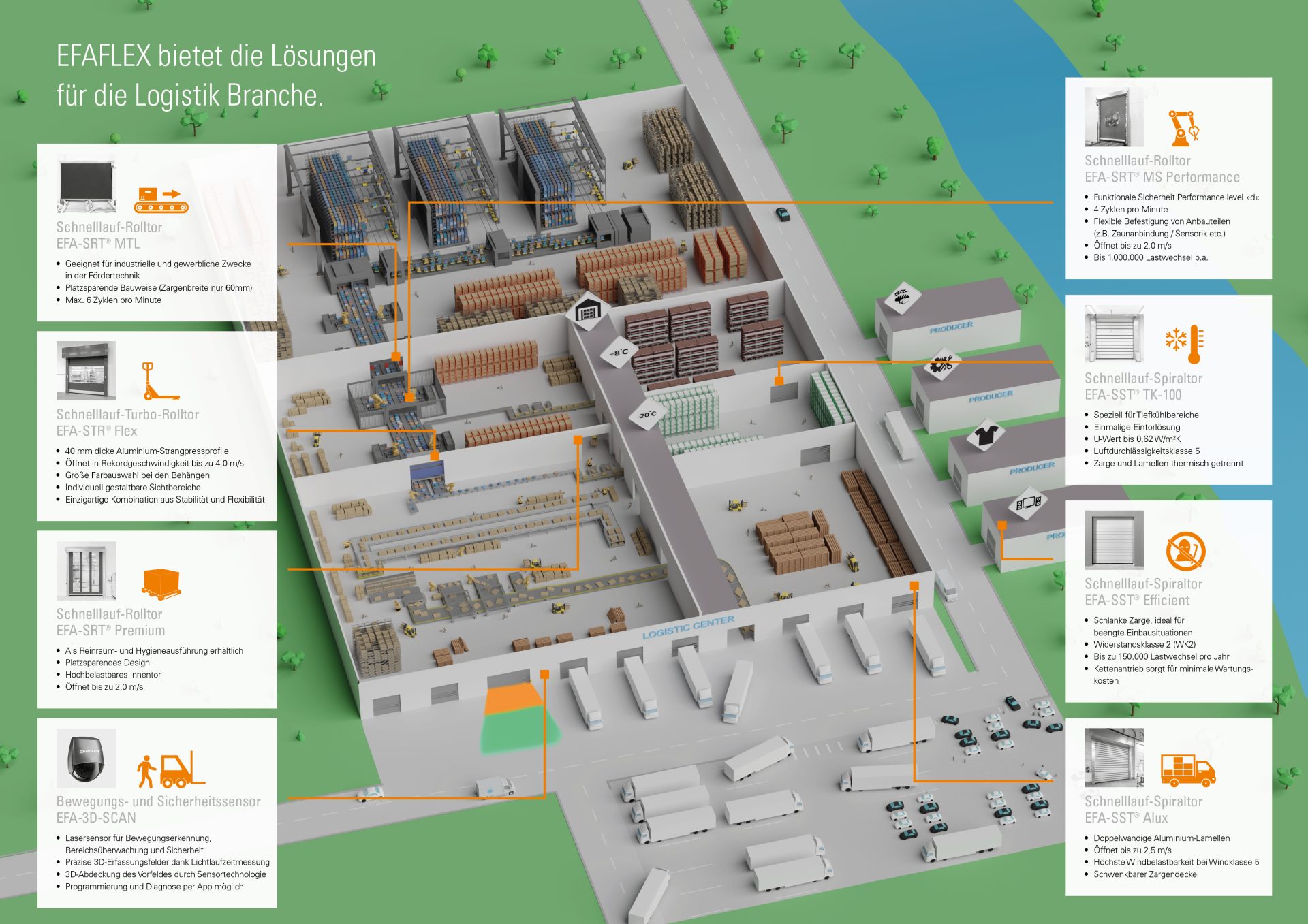
Task: Click the heading 'EFA-SRT® MTL'
Action: (98, 244)
